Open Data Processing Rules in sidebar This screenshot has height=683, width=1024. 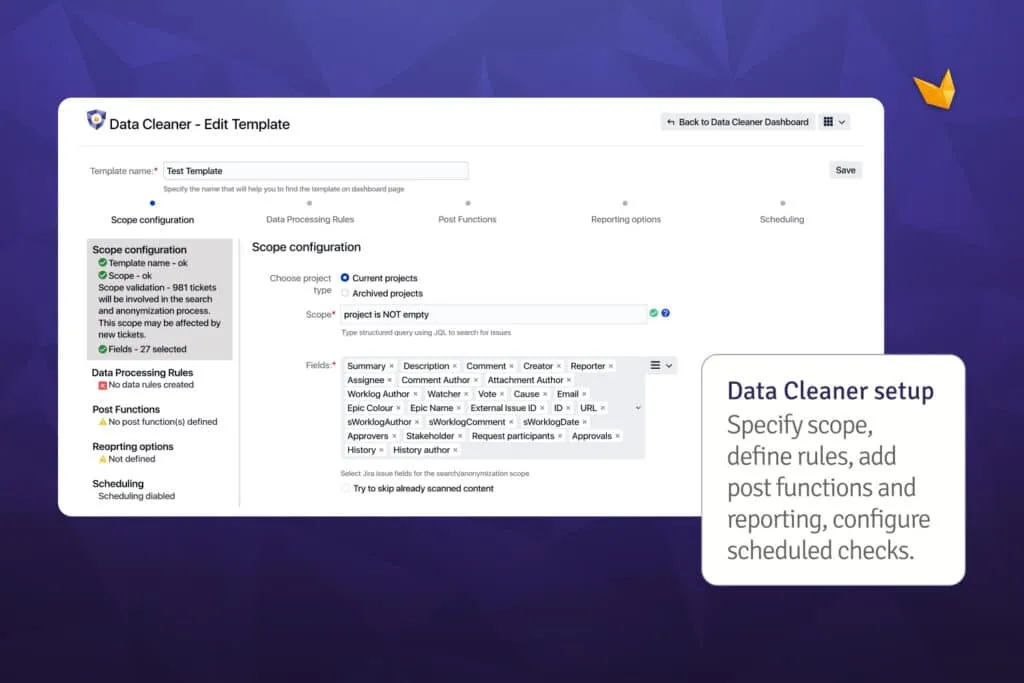tap(142, 372)
